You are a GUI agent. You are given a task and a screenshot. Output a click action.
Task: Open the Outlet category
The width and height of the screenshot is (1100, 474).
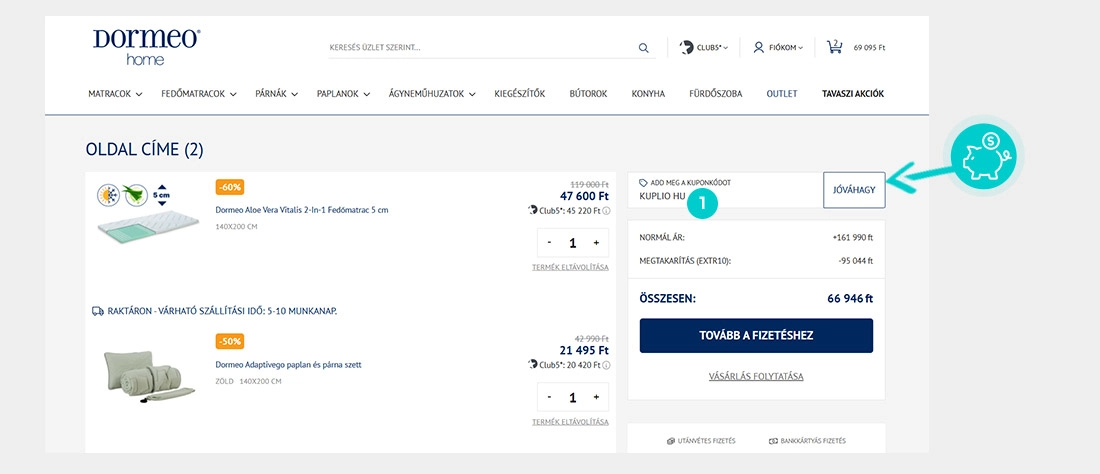[782, 93]
